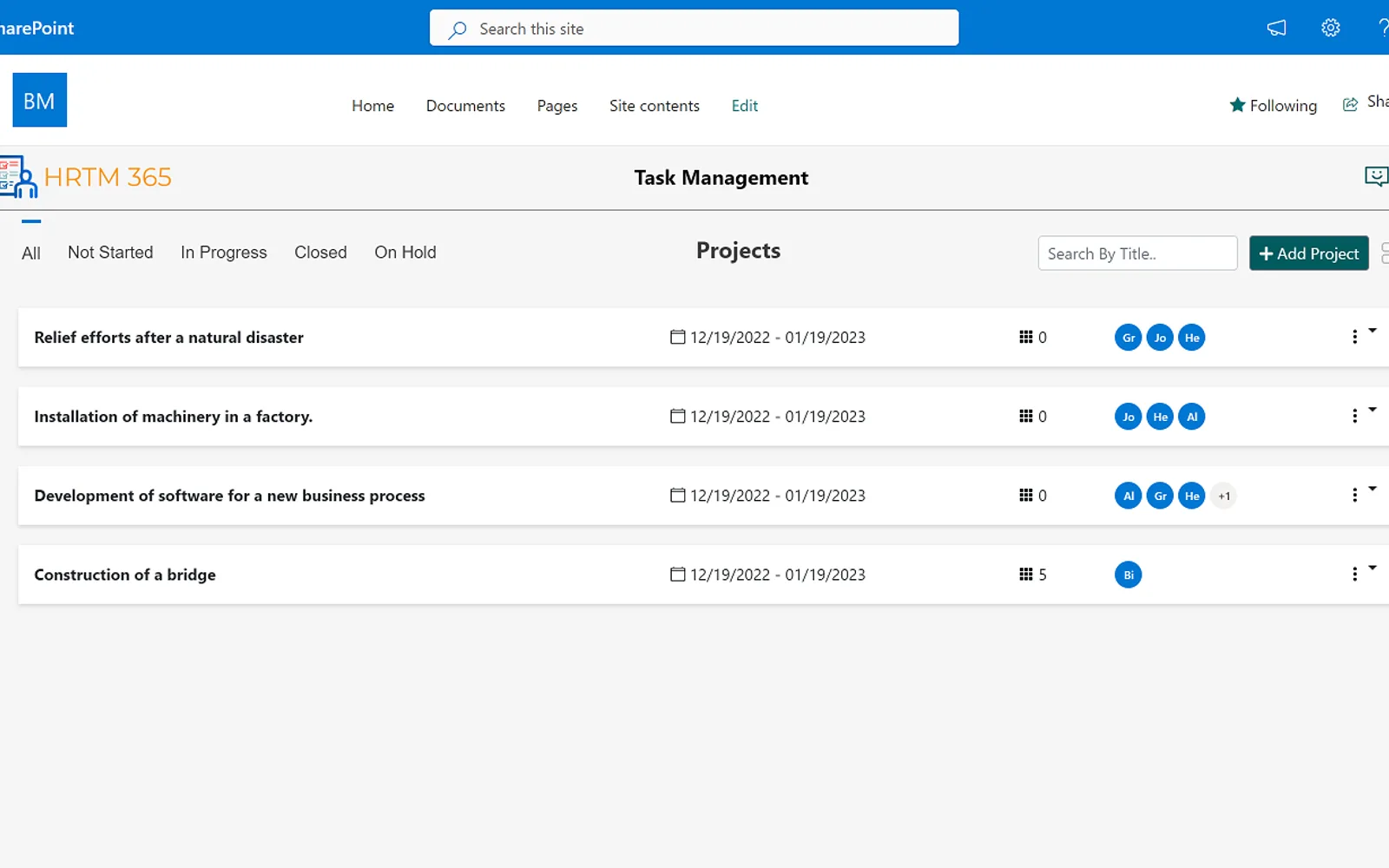1389x868 pixels.
Task: Click the He avatar on Relief efforts row
Action: 1192,338
